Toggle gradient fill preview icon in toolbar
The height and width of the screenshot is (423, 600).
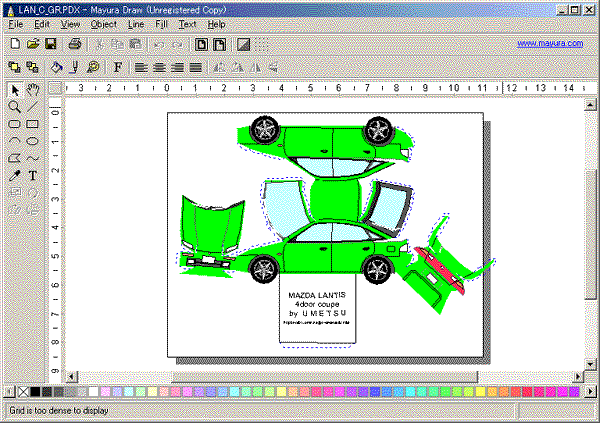(x=243, y=45)
